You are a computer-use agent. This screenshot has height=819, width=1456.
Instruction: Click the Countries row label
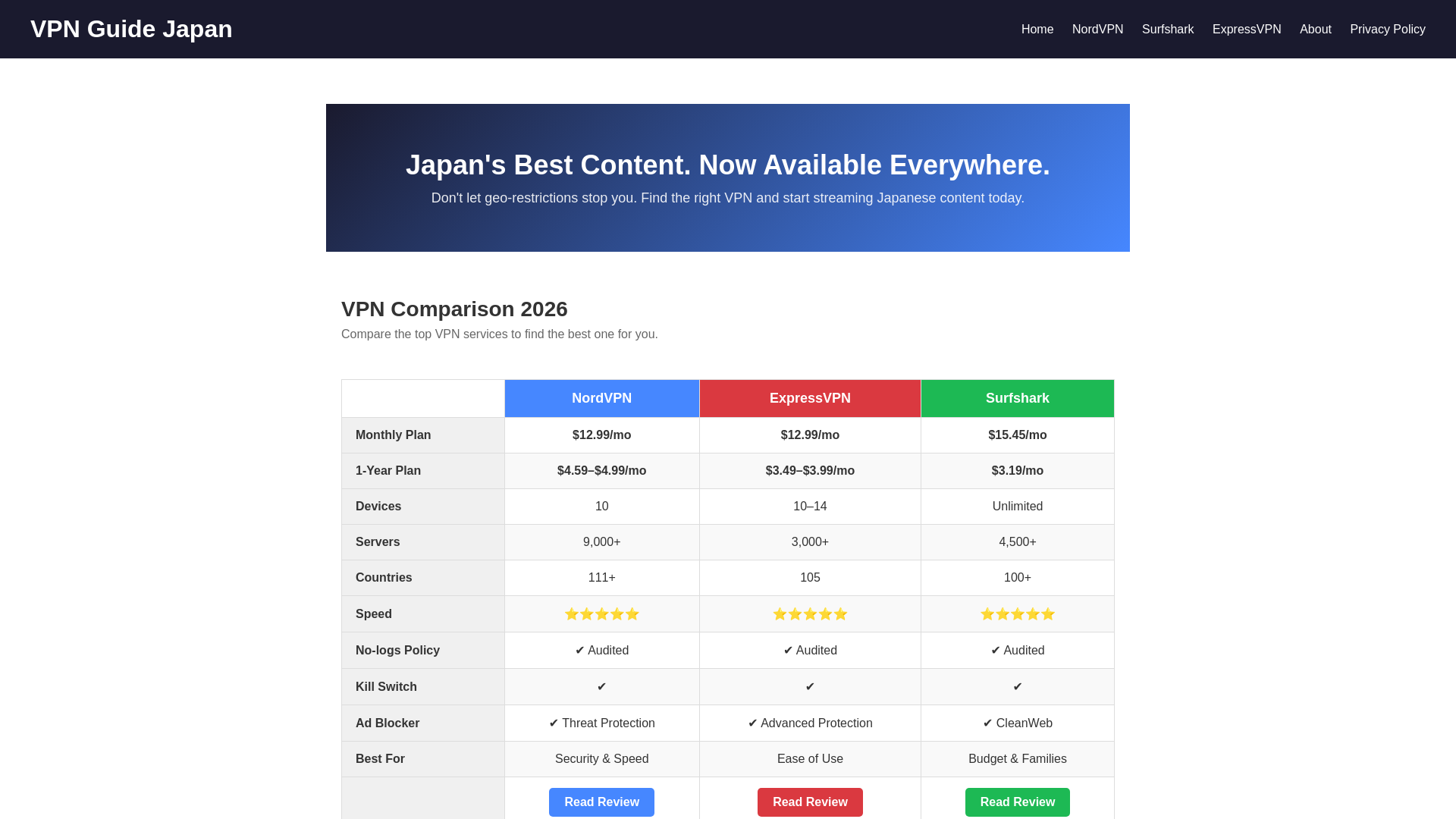pyautogui.click(x=423, y=578)
